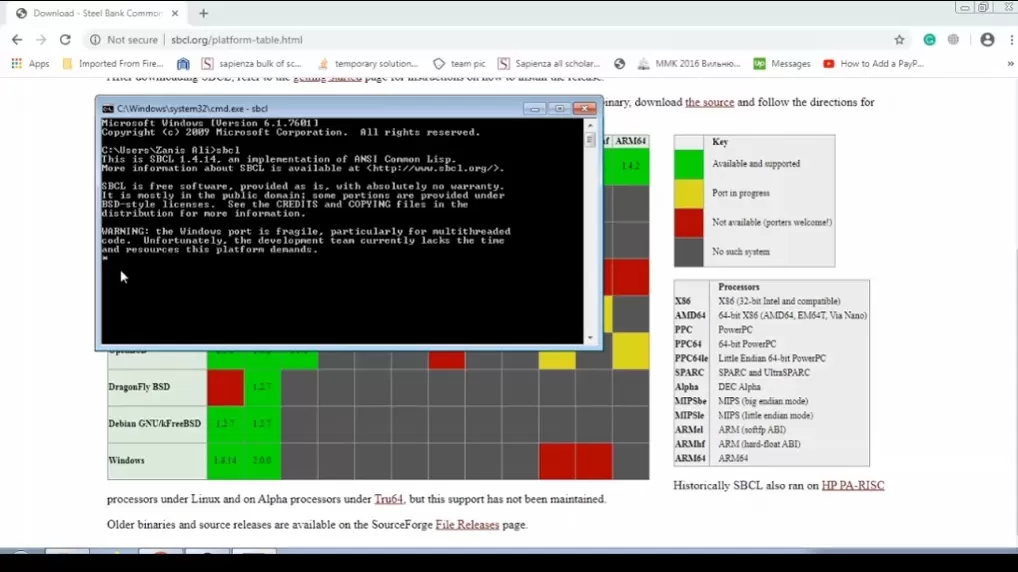
Task: Click the browser back arrow
Action: click(17, 40)
